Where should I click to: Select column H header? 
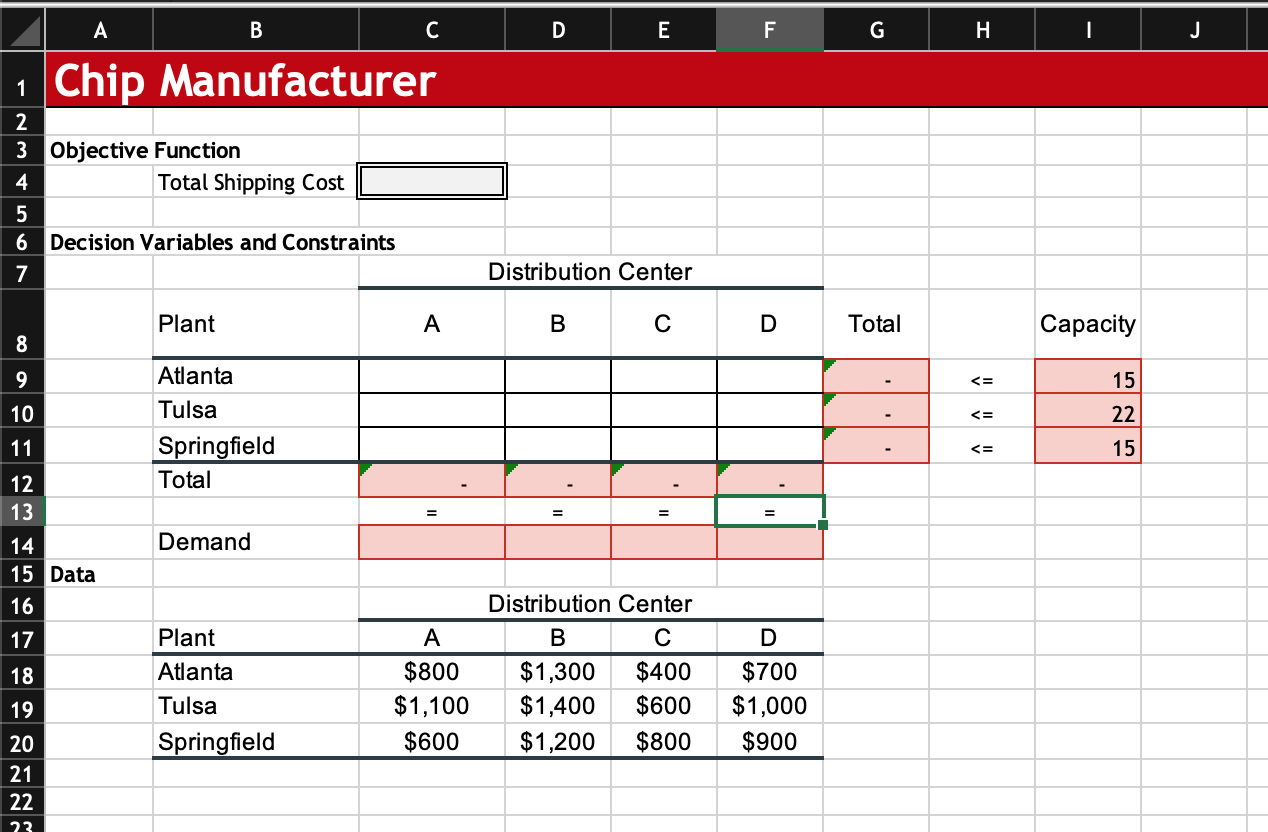[982, 31]
